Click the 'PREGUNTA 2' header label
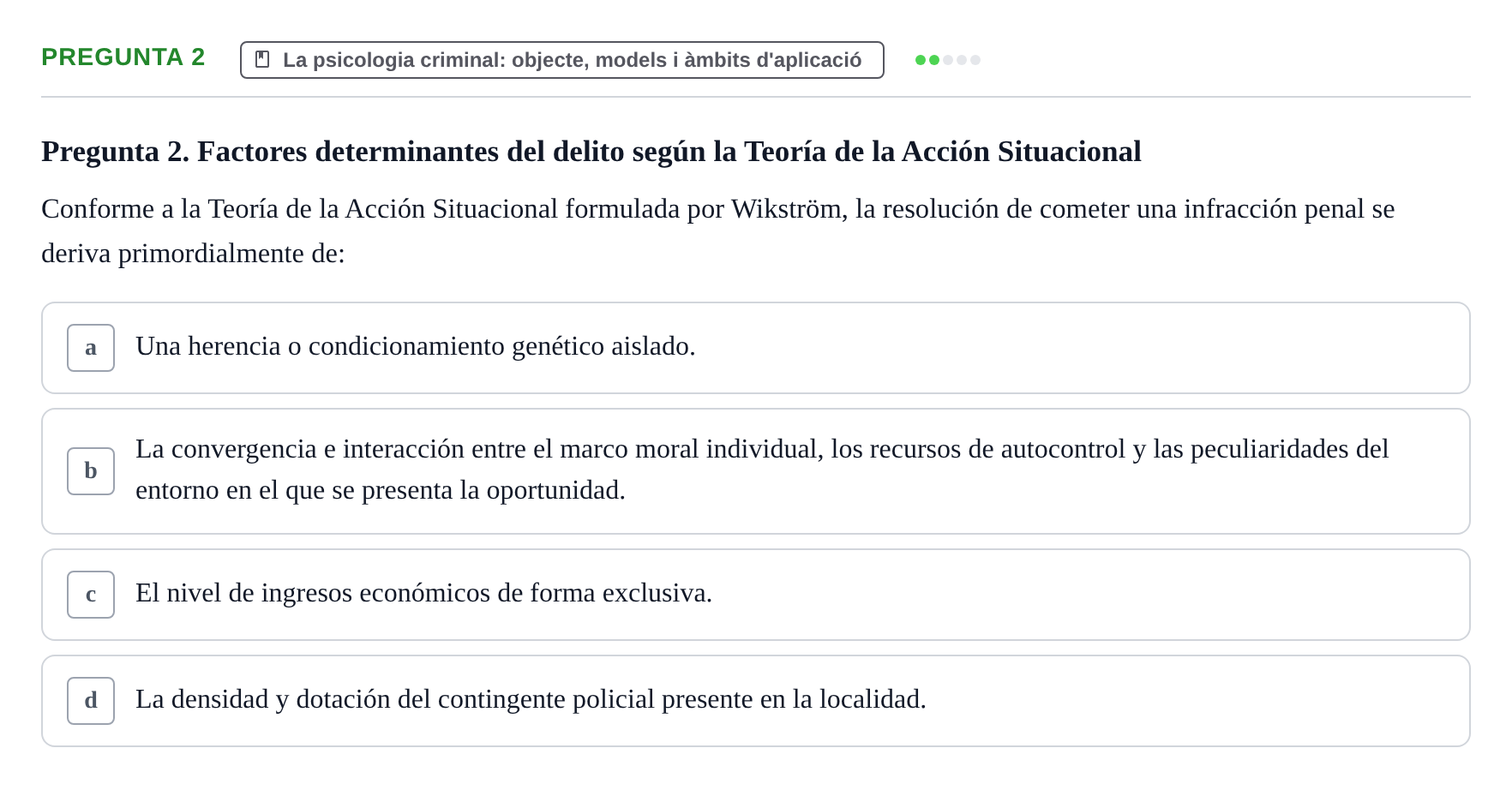Image resolution: width=1512 pixels, height=790 pixels. pos(123,57)
